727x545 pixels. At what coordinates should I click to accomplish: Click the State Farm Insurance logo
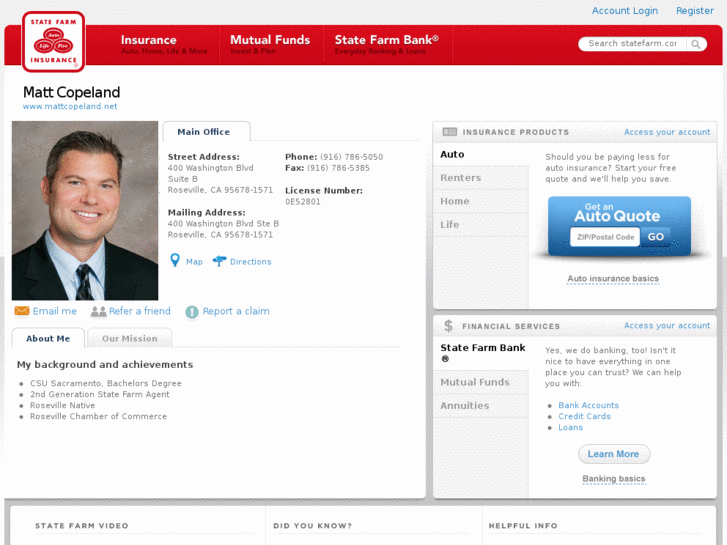53,42
